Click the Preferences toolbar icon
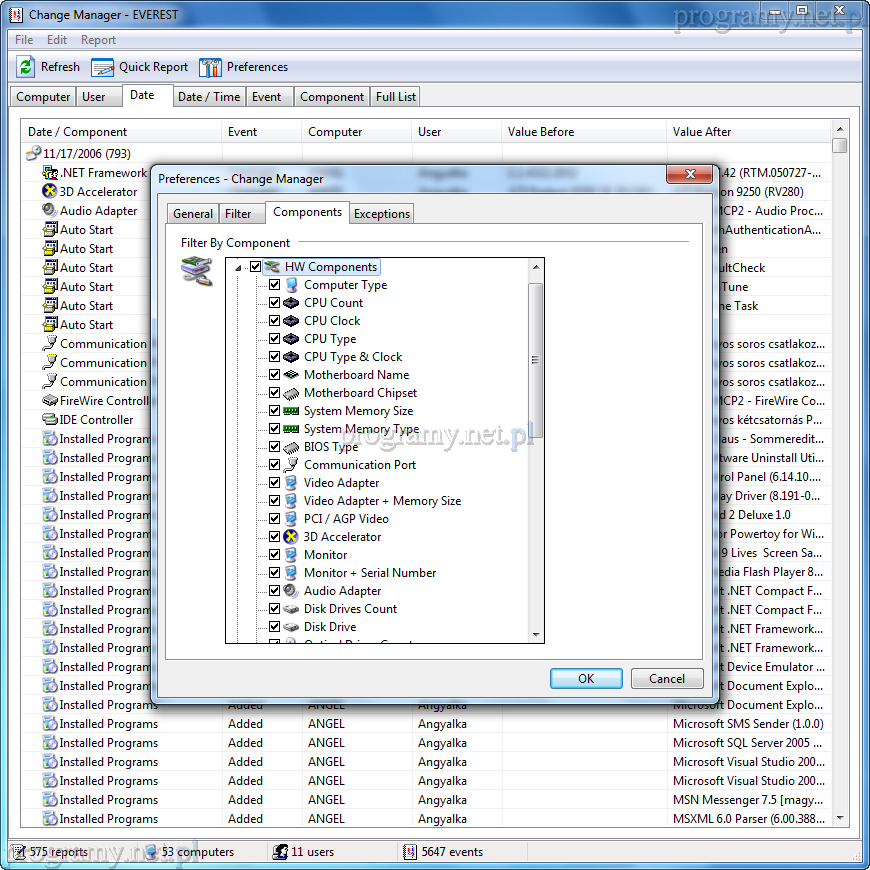The width and height of the screenshot is (870, 870). click(210, 67)
